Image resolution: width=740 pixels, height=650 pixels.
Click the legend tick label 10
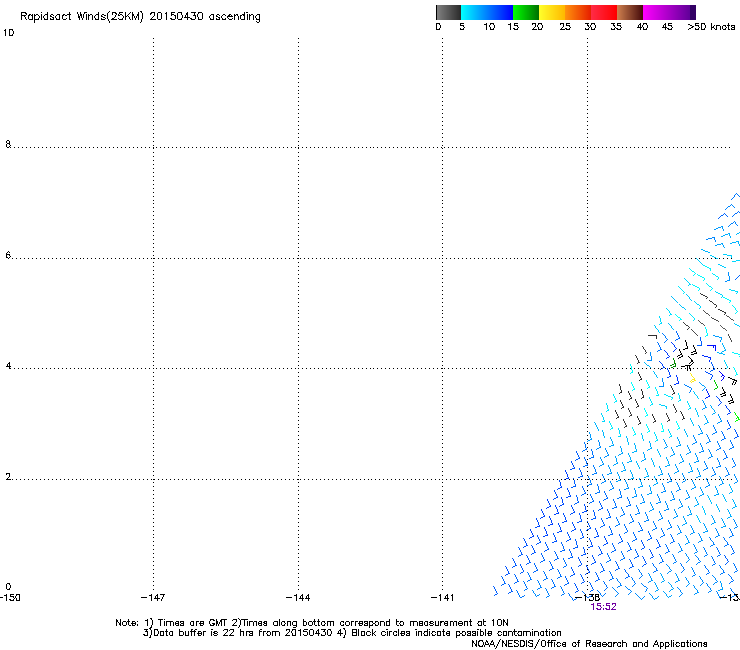pyautogui.click(x=489, y=27)
